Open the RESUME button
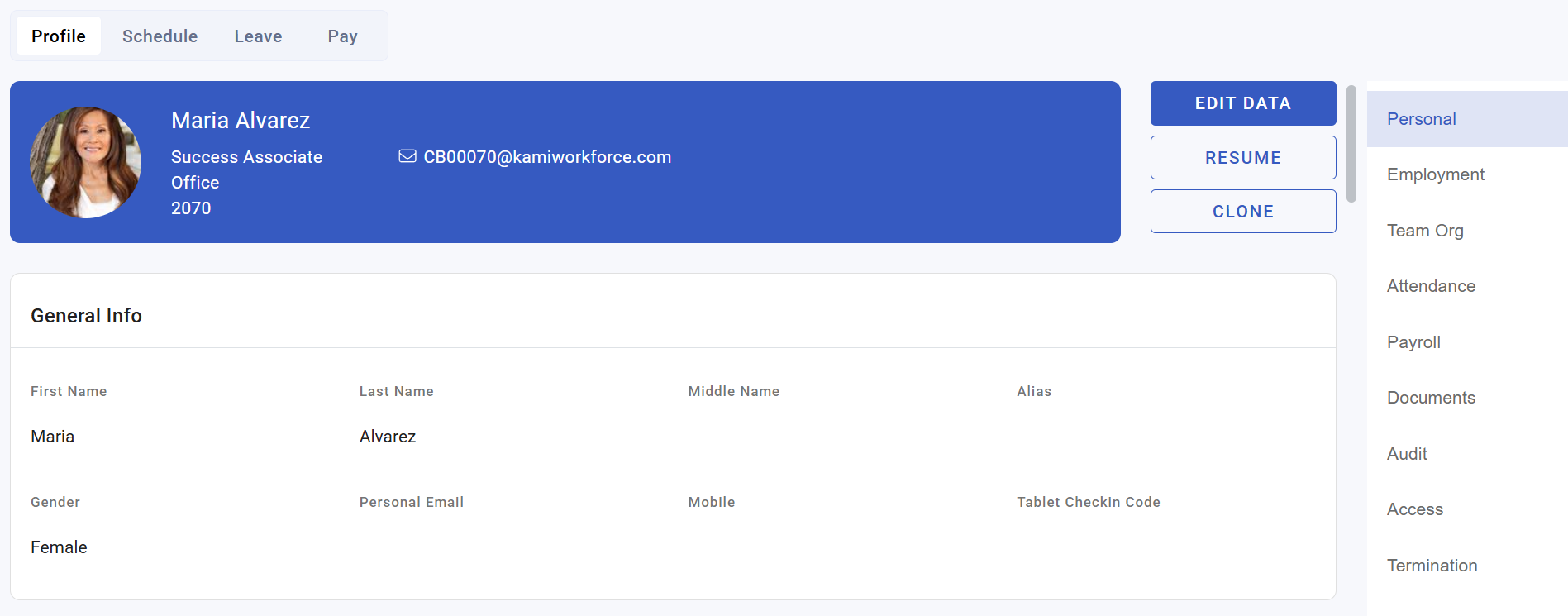The width and height of the screenshot is (1568, 616). pyautogui.click(x=1243, y=157)
